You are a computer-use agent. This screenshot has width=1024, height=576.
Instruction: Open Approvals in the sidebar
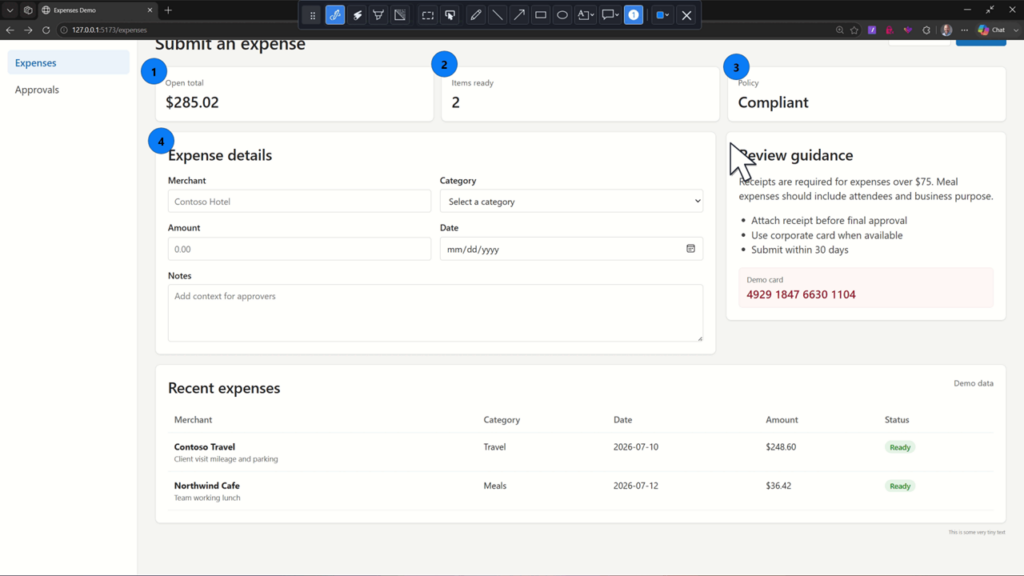pyautogui.click(x=69, y=89)
